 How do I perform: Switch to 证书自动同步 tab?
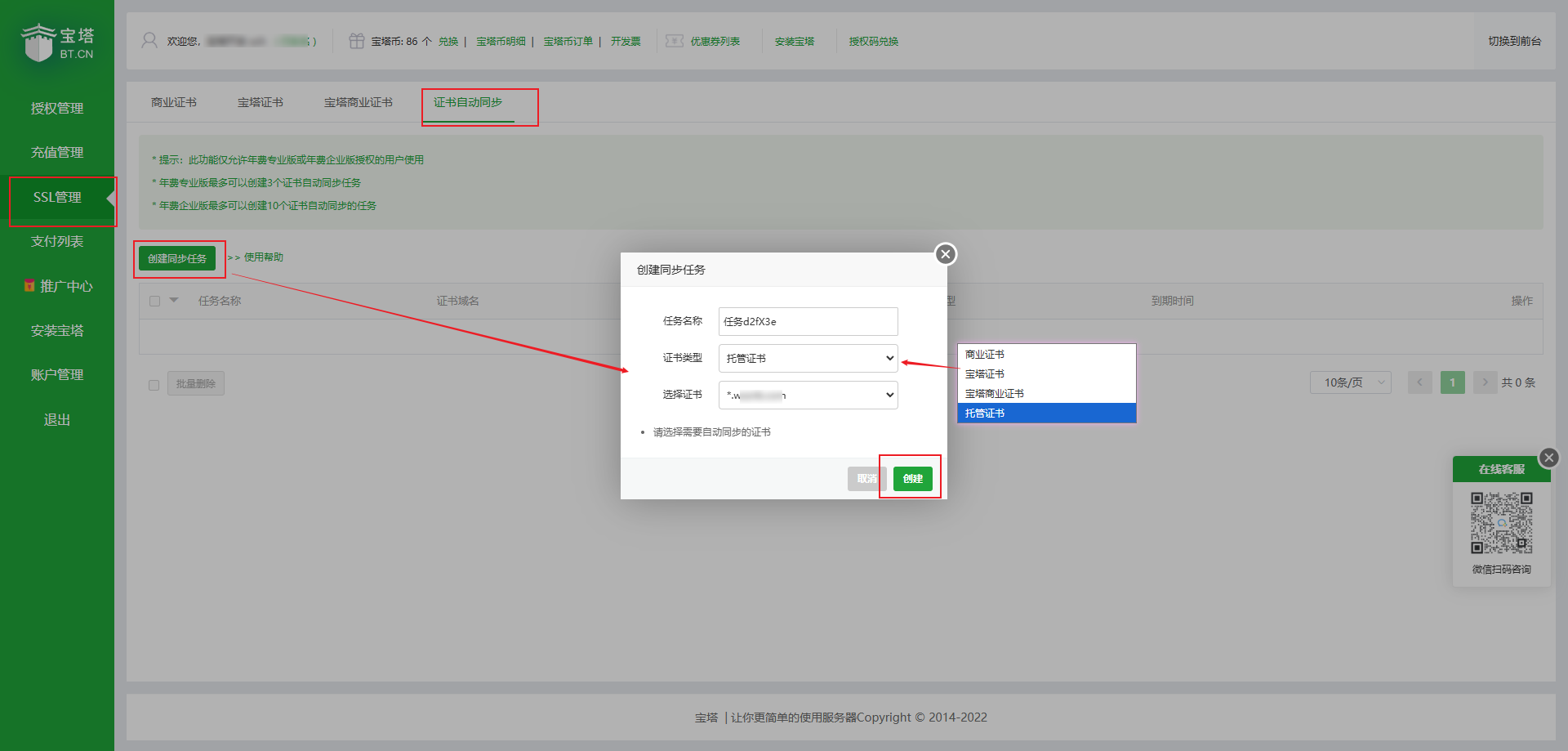tap(468, 102)
